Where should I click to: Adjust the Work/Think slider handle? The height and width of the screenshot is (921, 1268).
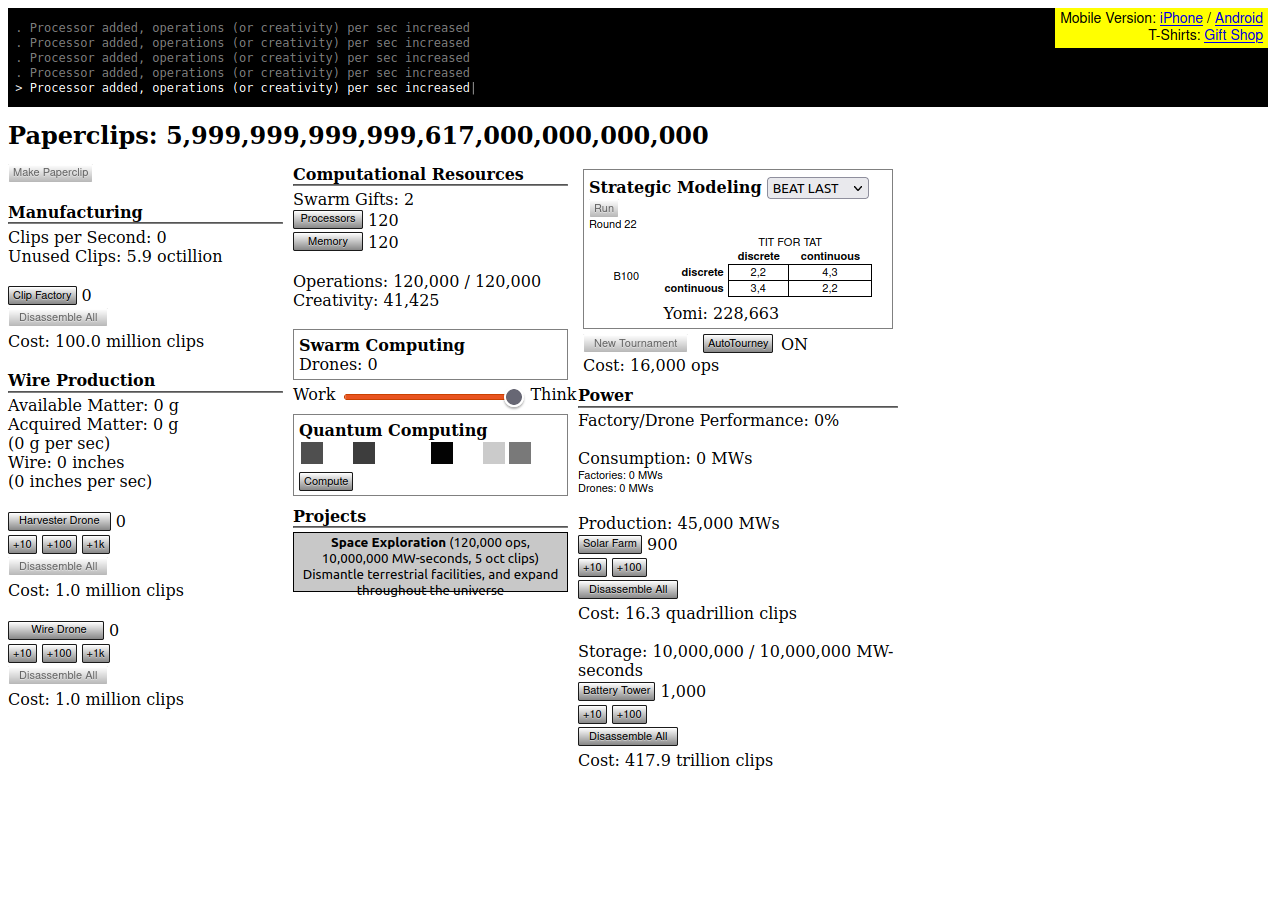514,397
